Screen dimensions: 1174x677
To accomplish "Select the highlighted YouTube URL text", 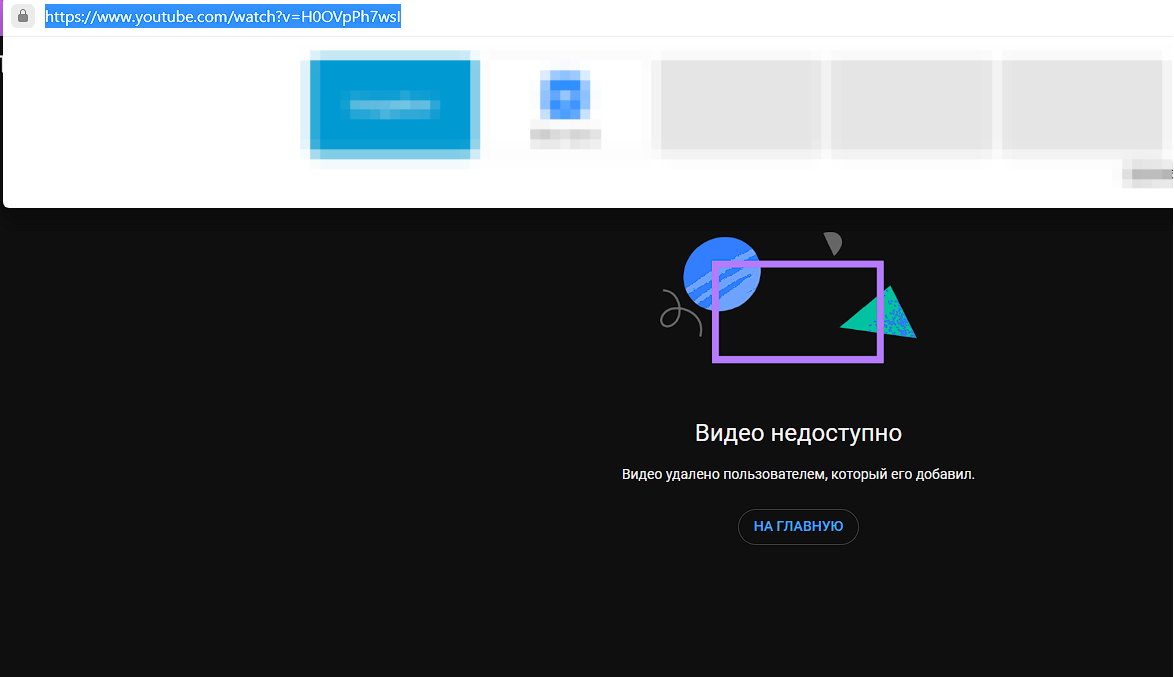I will [224, 16].
